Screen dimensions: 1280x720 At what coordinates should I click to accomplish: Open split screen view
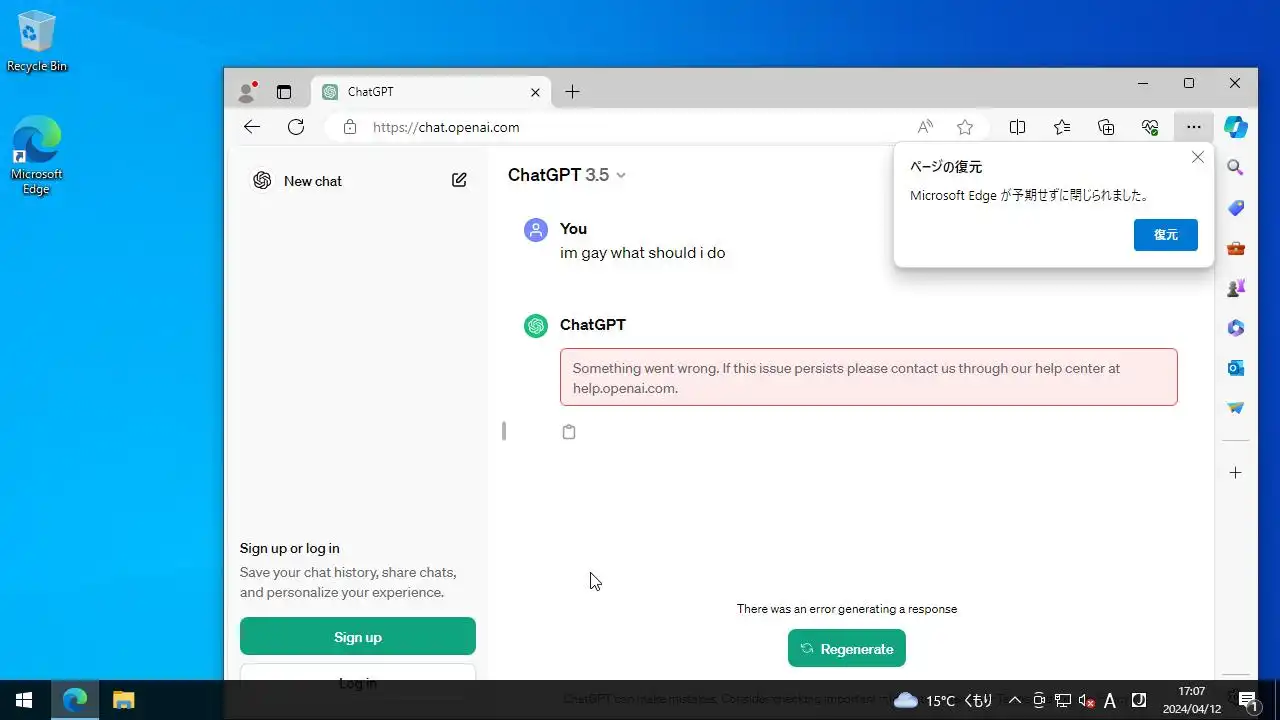pos(1017,127)
